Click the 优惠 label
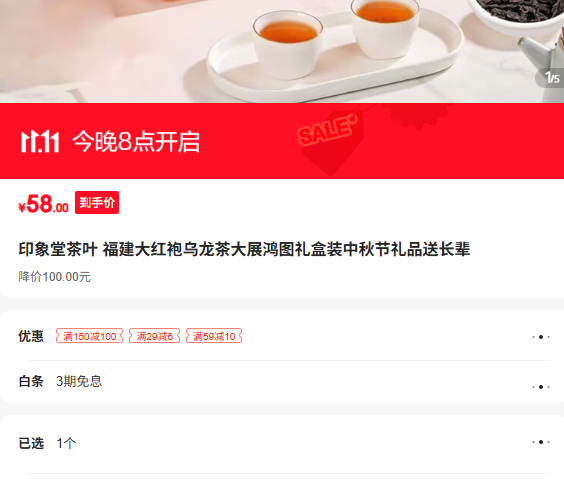 tap(31, 336)
